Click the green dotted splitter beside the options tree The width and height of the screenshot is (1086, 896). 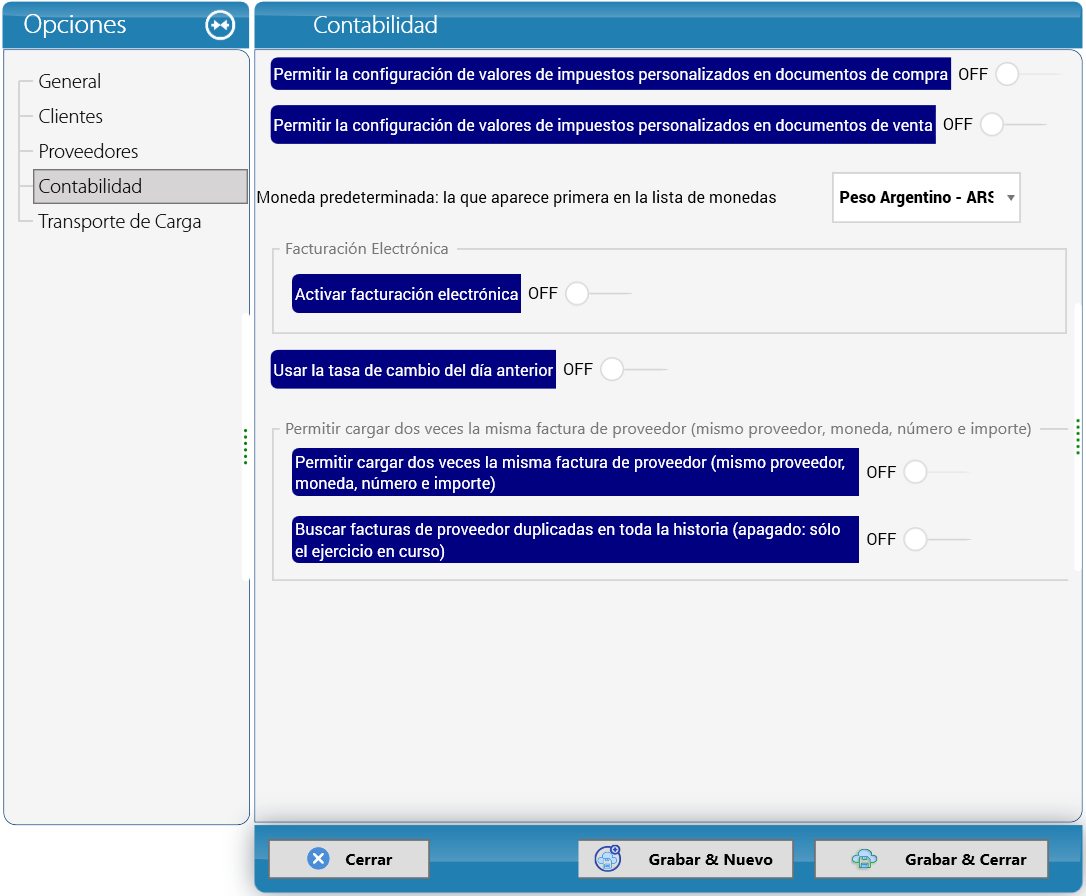[x=245, y=447]
